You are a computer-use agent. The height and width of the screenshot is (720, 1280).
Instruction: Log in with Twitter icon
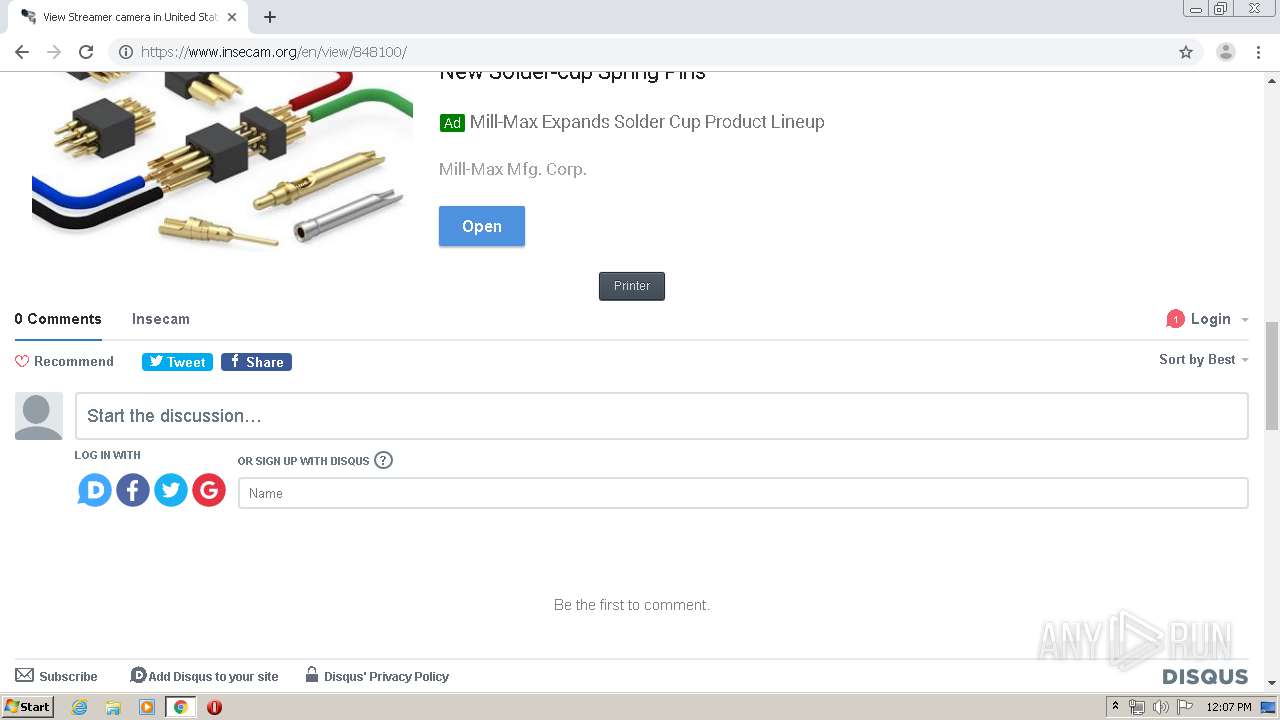tap(171, 490)
